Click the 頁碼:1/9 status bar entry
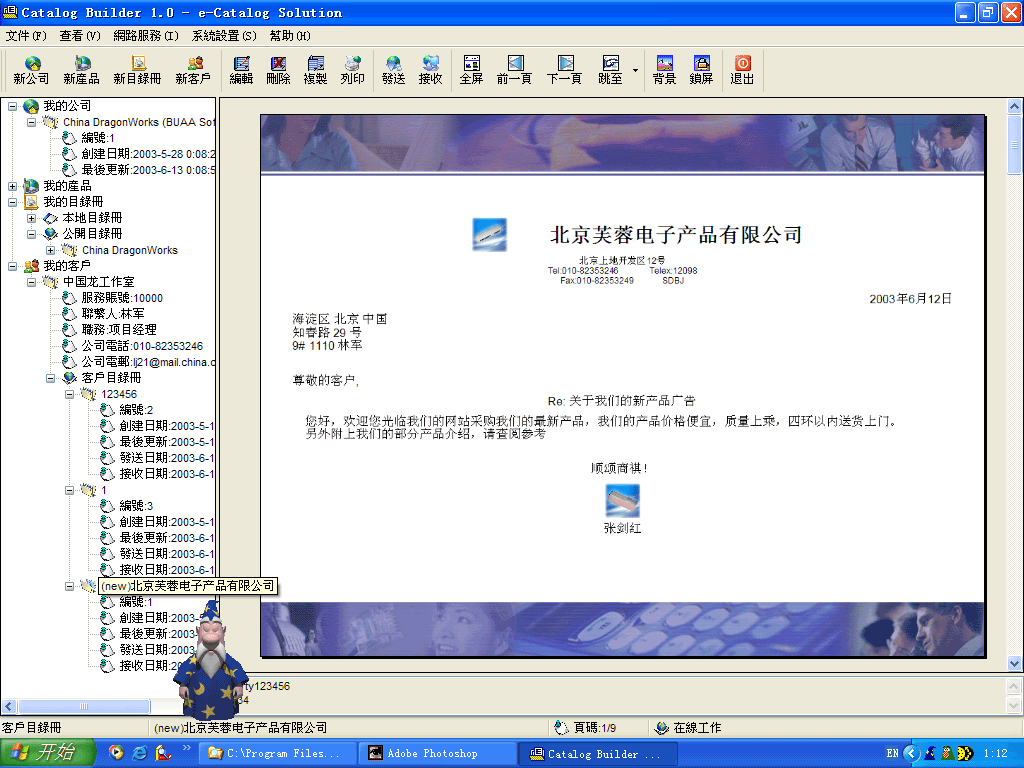This screenshot has width=1024, height=768. pos(585,728)
